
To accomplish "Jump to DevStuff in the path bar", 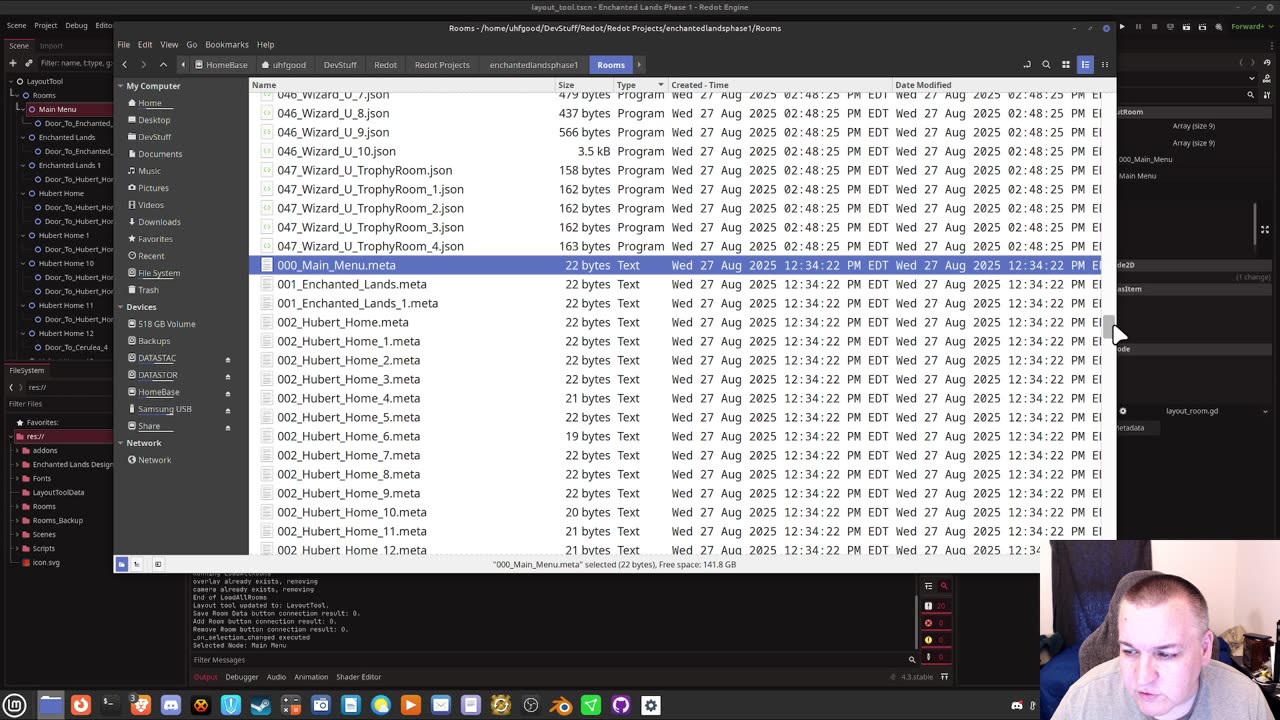I will (340, 65).
